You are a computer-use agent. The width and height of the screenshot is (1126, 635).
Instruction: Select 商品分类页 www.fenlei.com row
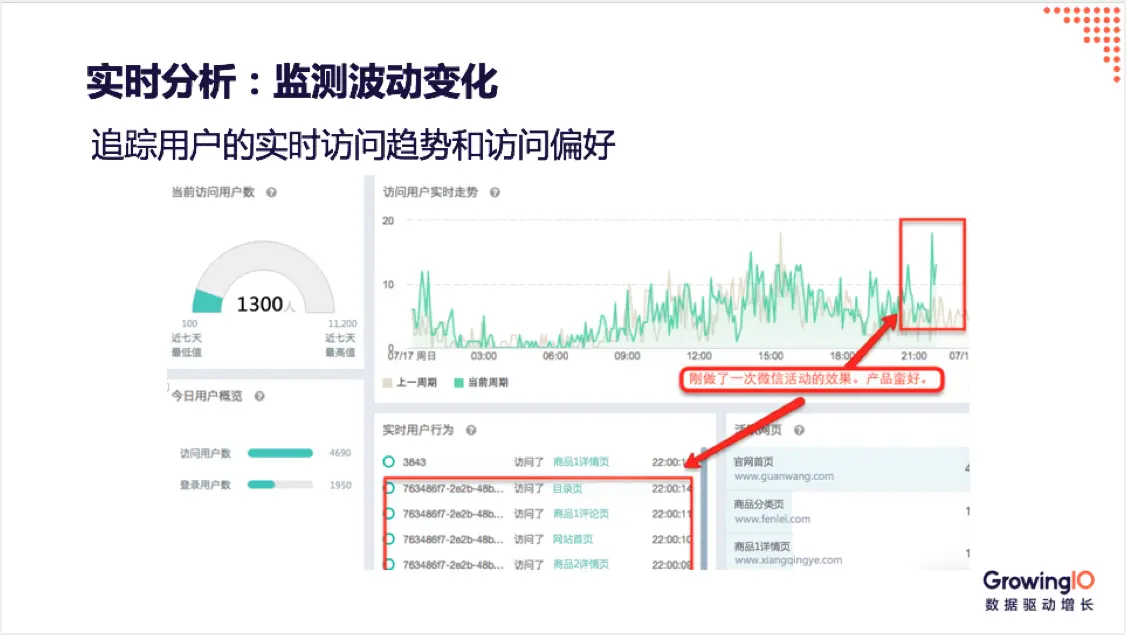[x=849, y=511]
